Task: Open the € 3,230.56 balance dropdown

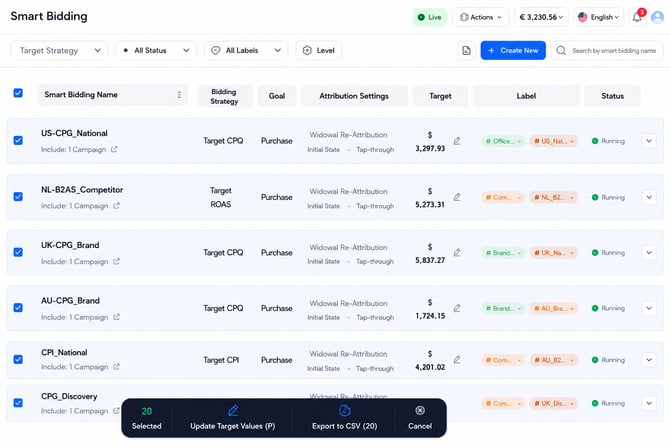Action: (x=541, y=17)
